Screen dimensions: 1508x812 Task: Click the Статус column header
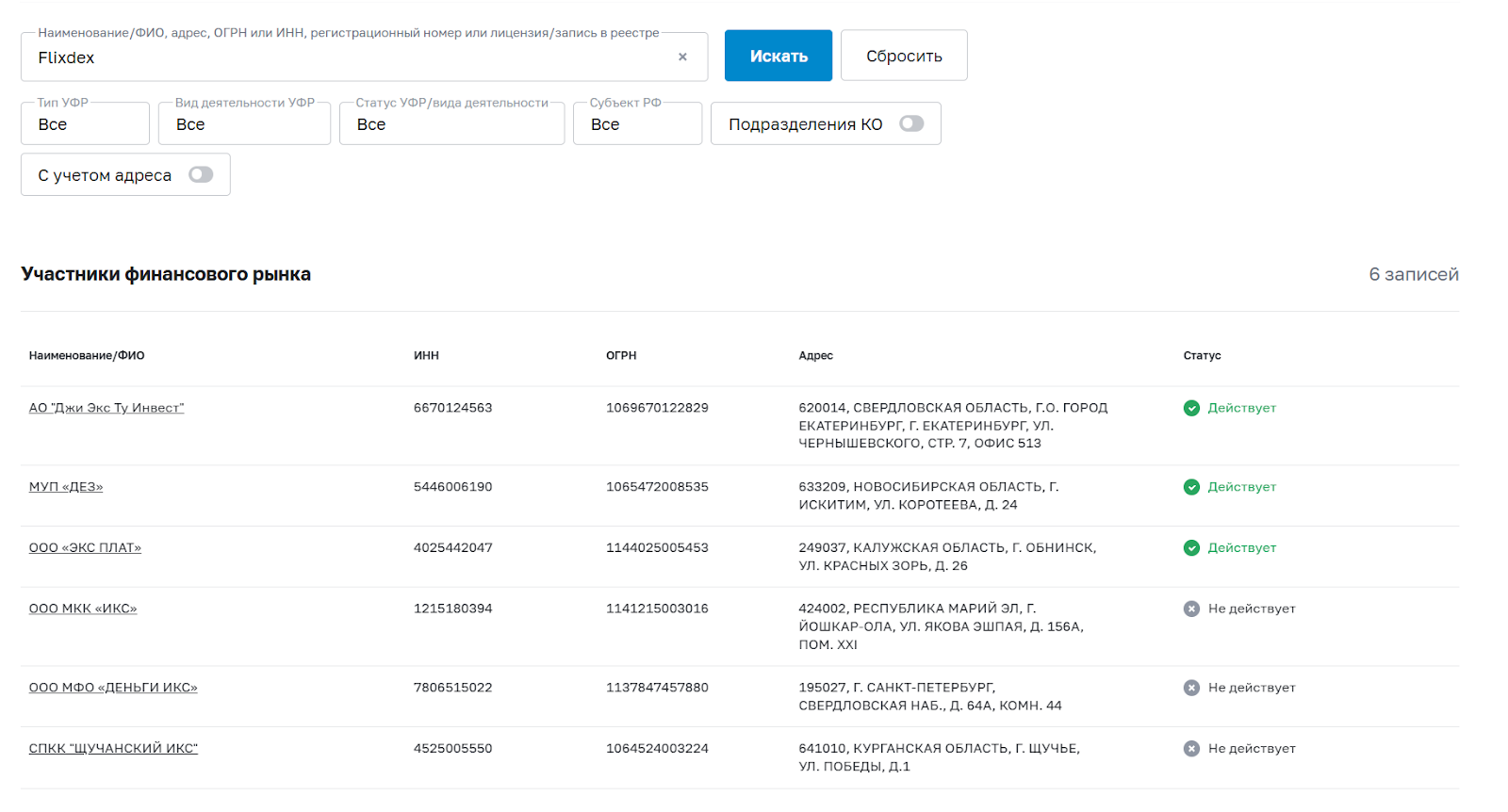pyautogui.click(x=1202, y=355)
